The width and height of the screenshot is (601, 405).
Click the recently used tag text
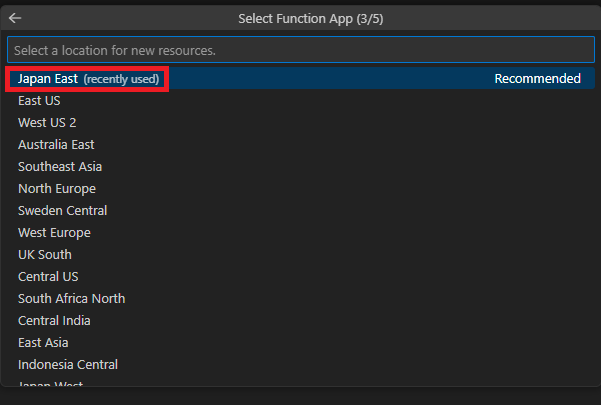coord(121,79)
